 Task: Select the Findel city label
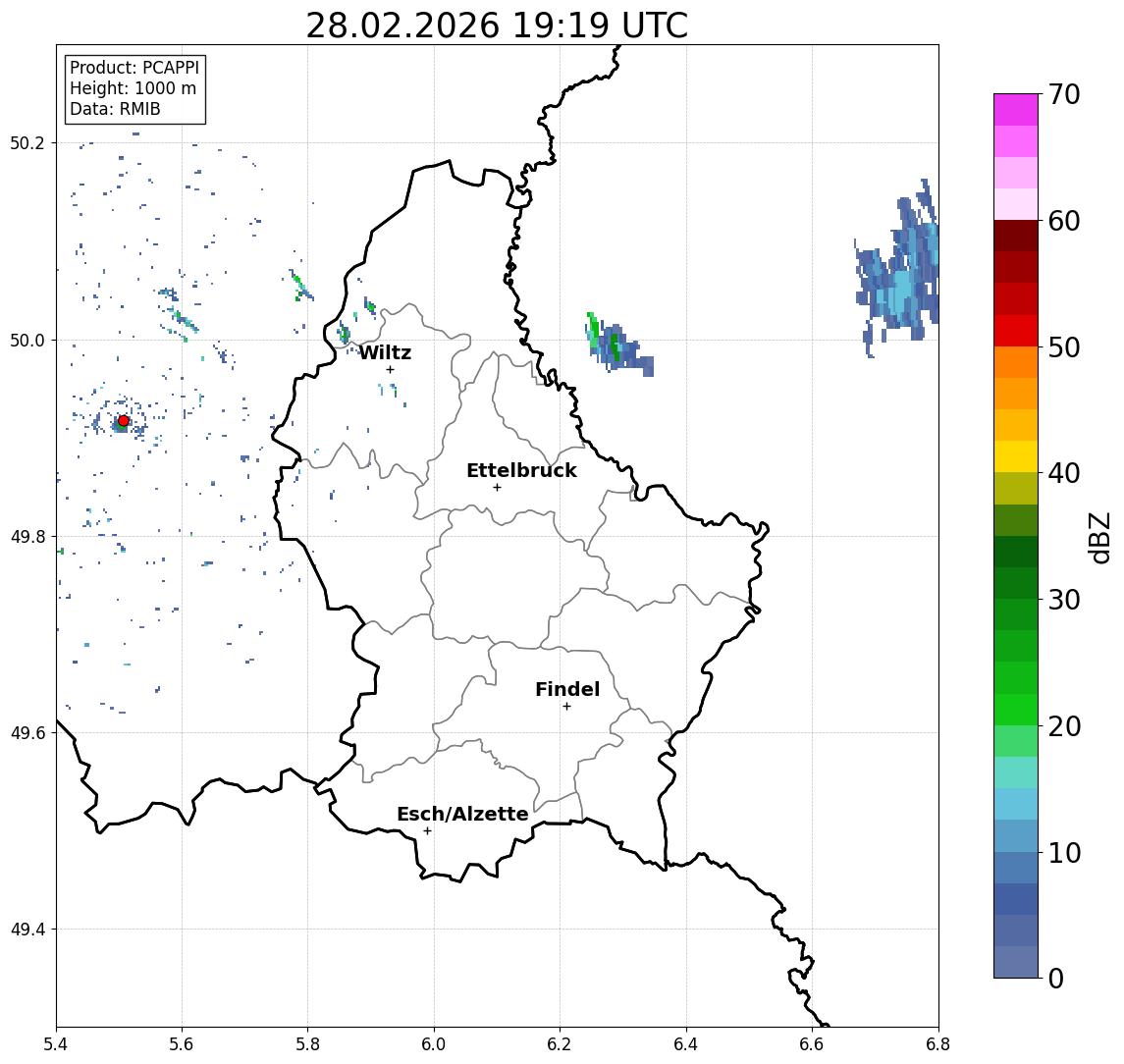567,689
